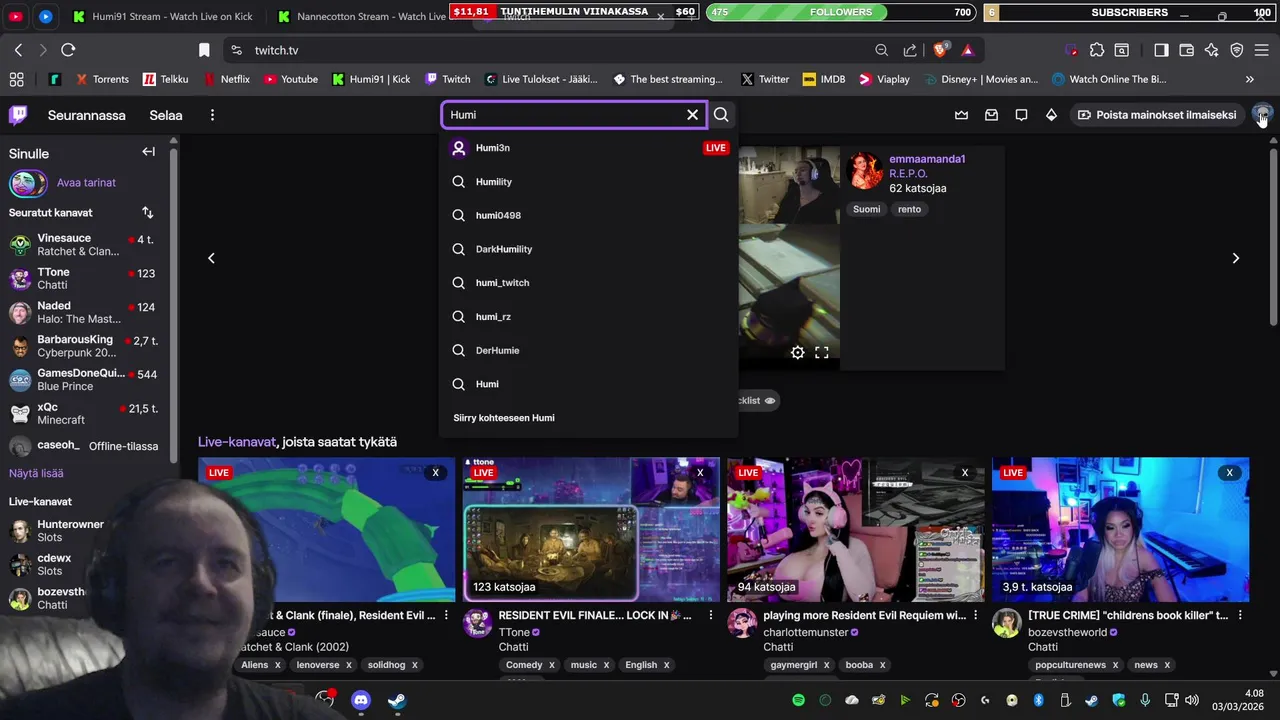Open Discord from taskbar
The image size is (1280, 720).
(x=361, y=700)
